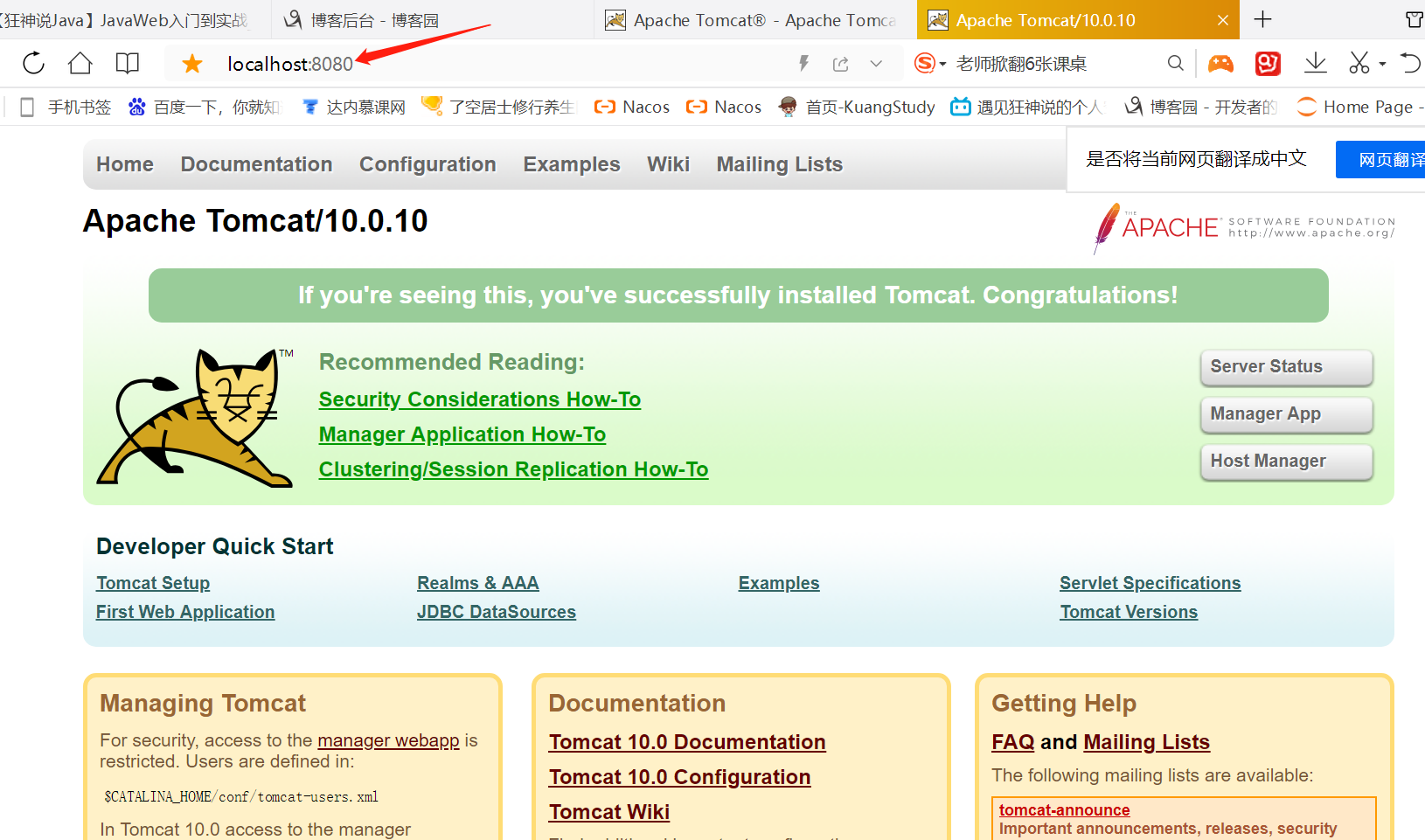Click the undo restore-tab icon

point(1411,63)
